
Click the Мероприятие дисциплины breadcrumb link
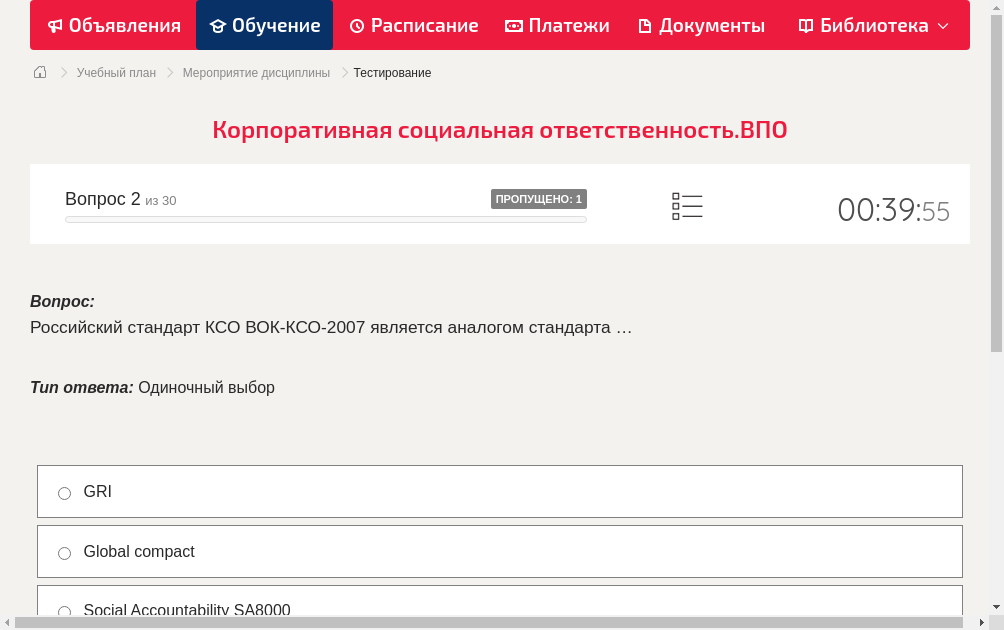tap(255, 72)
